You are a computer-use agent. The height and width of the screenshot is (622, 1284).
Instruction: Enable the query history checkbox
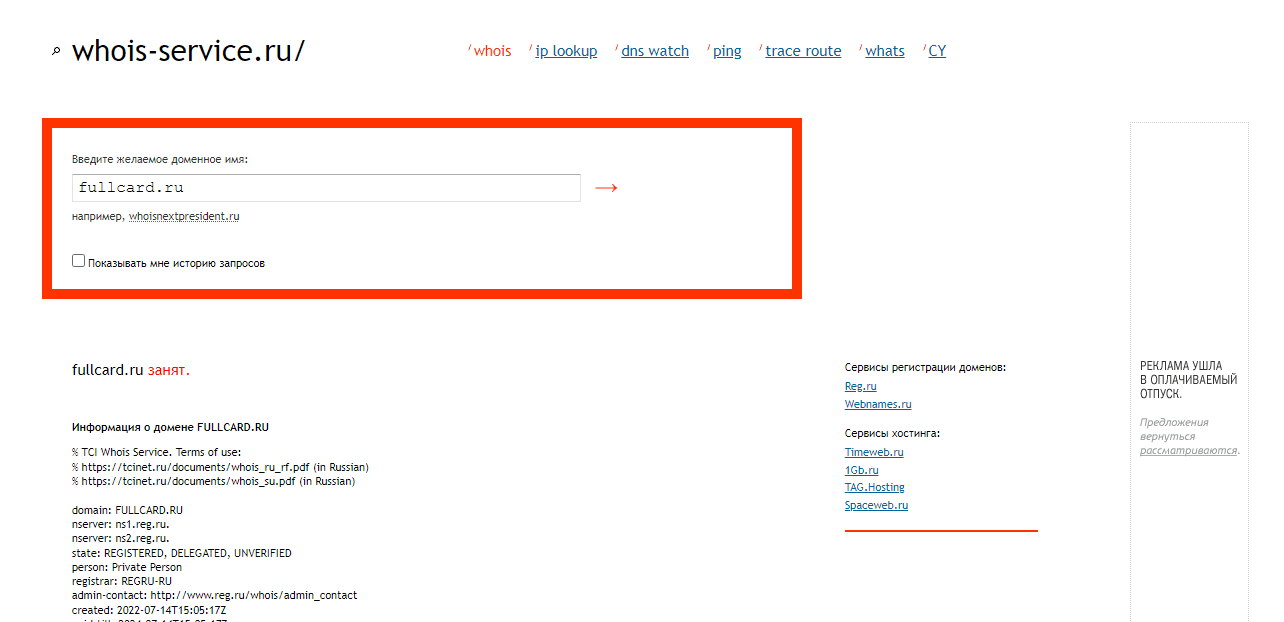coord(79,261)
